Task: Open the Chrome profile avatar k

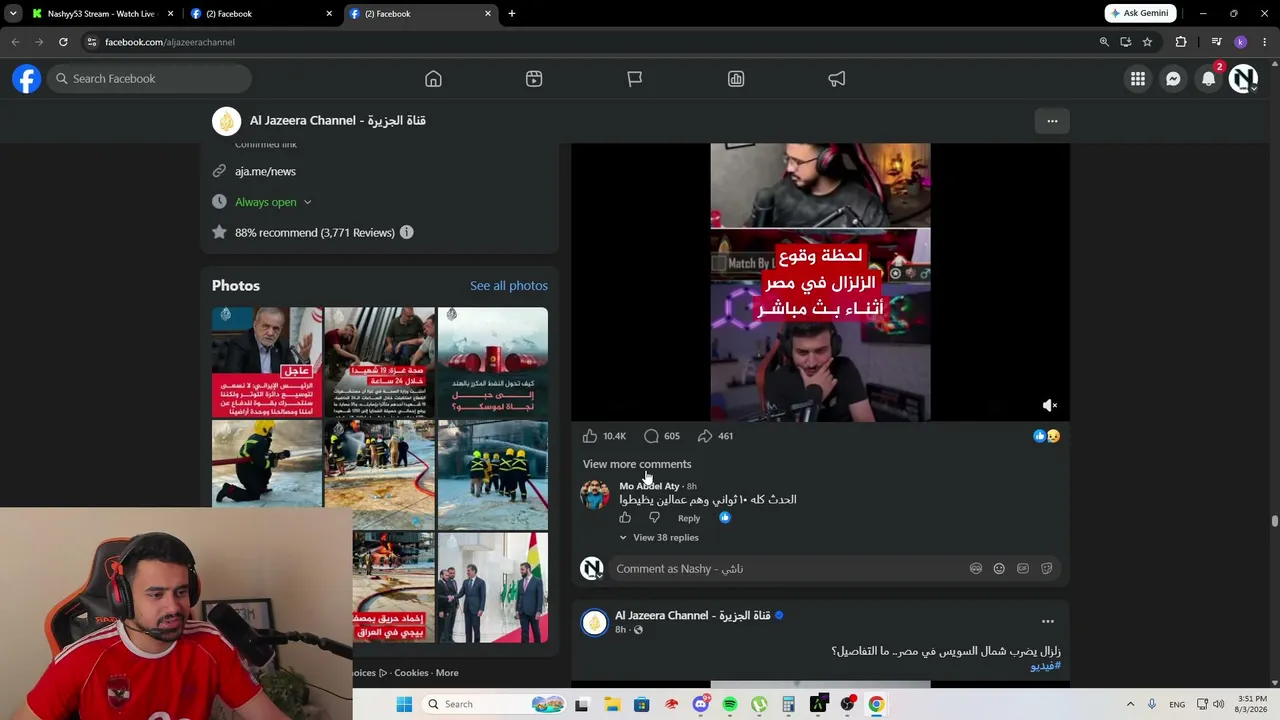Action: pos(1241,42)
